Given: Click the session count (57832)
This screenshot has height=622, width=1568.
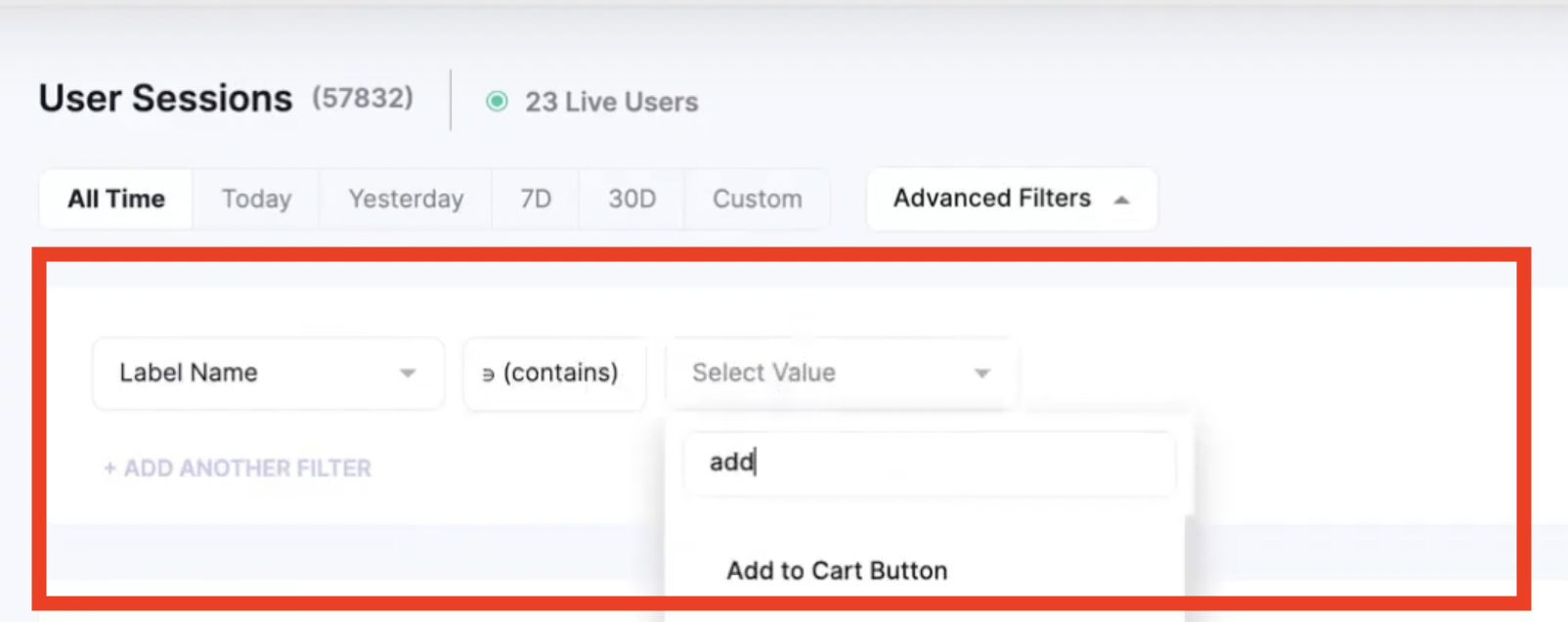Looking at the screenshot, I should [x=363, y=98].
